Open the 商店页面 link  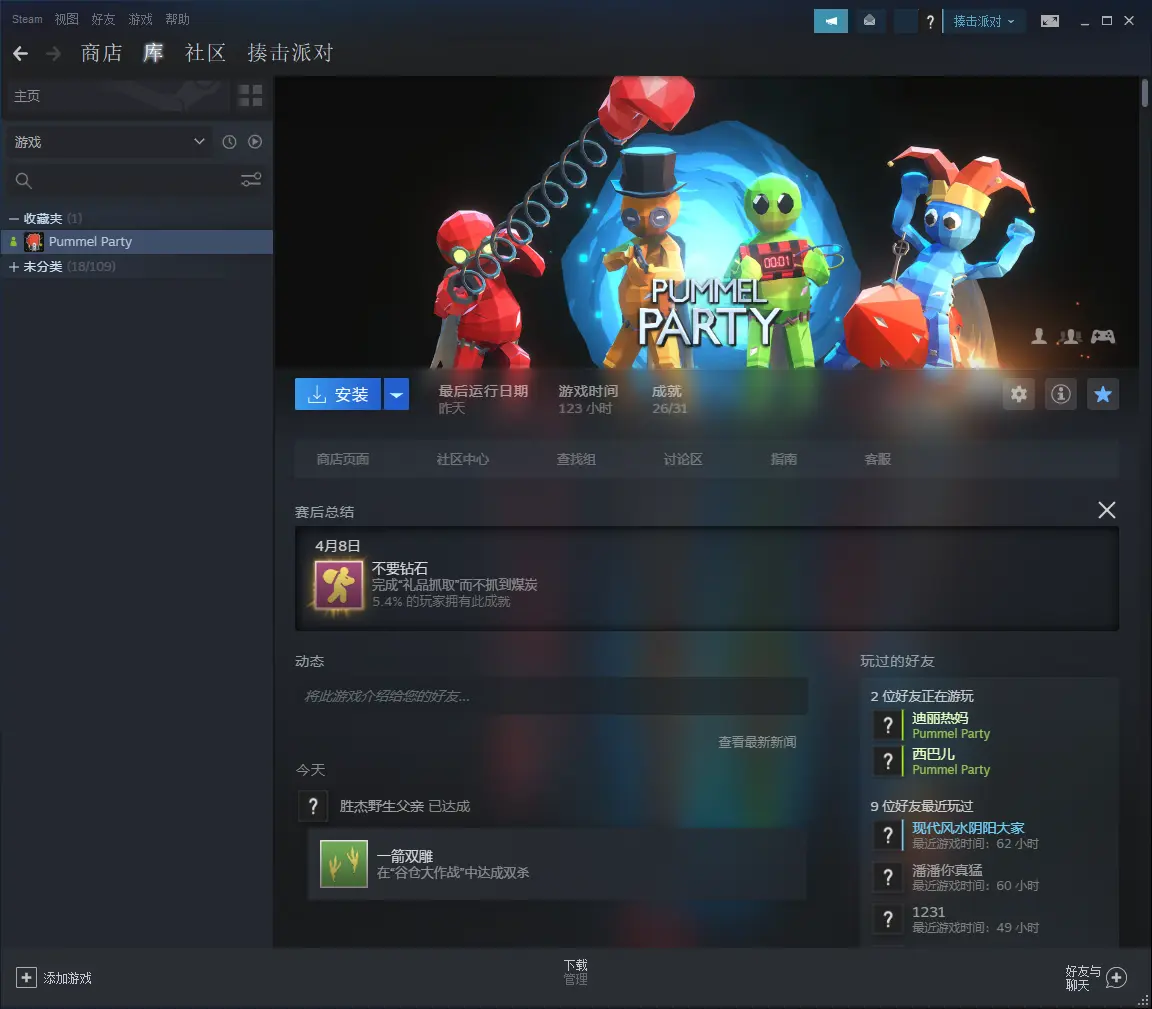click(x=342, y=459)
